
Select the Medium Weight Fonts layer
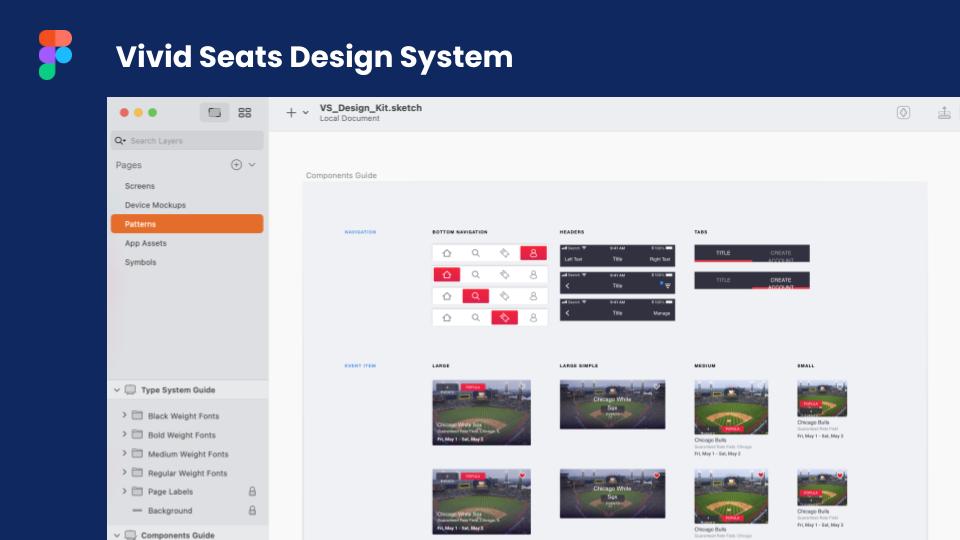pyautogui.click(x=188, y=454)
